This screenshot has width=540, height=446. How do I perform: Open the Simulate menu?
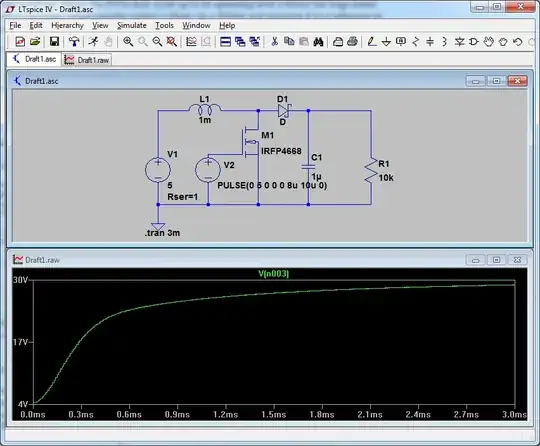pyautogui.click(x=132, y=25)
